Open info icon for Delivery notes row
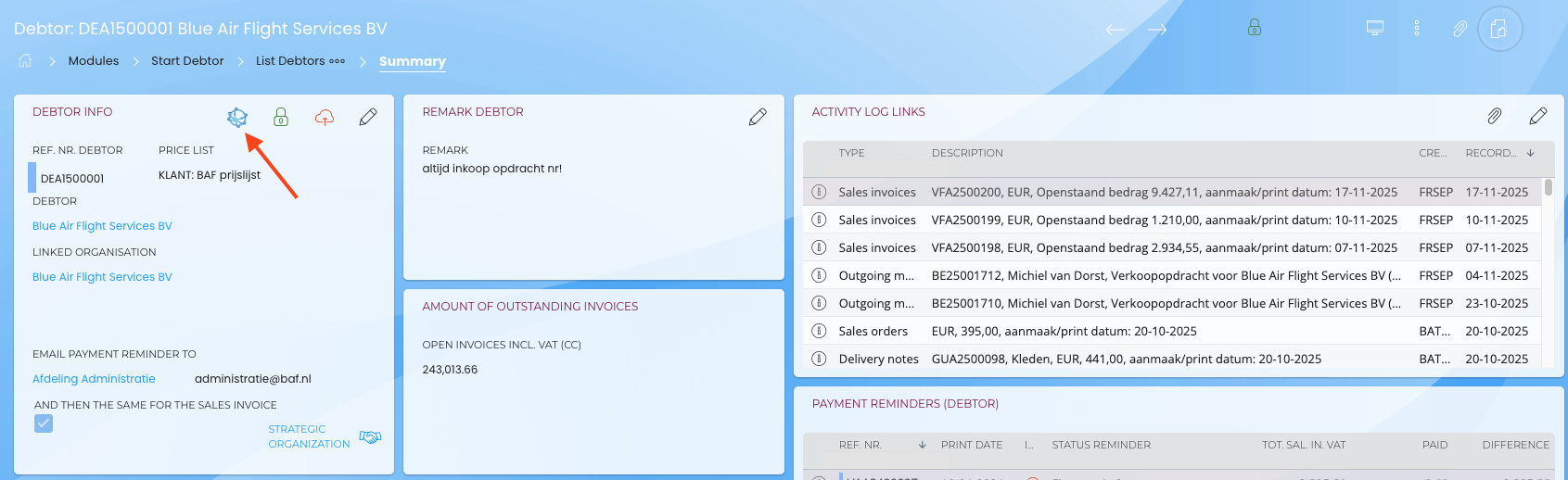This screenshot has height=480, width=1568. 819,359
